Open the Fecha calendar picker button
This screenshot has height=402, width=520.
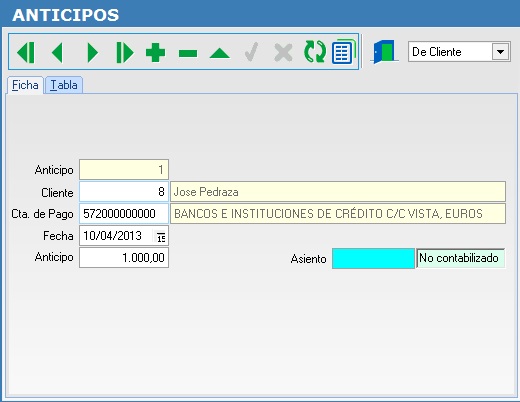(x=161, y=236)
